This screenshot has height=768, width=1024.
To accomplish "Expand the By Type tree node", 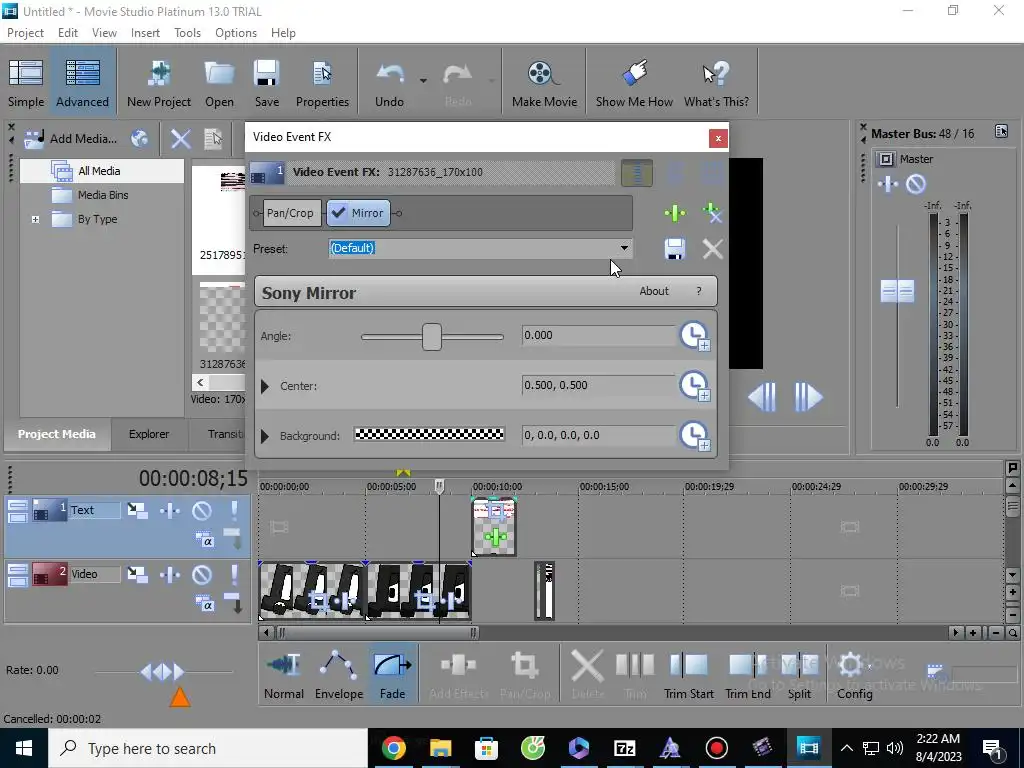I will point(35,219).
